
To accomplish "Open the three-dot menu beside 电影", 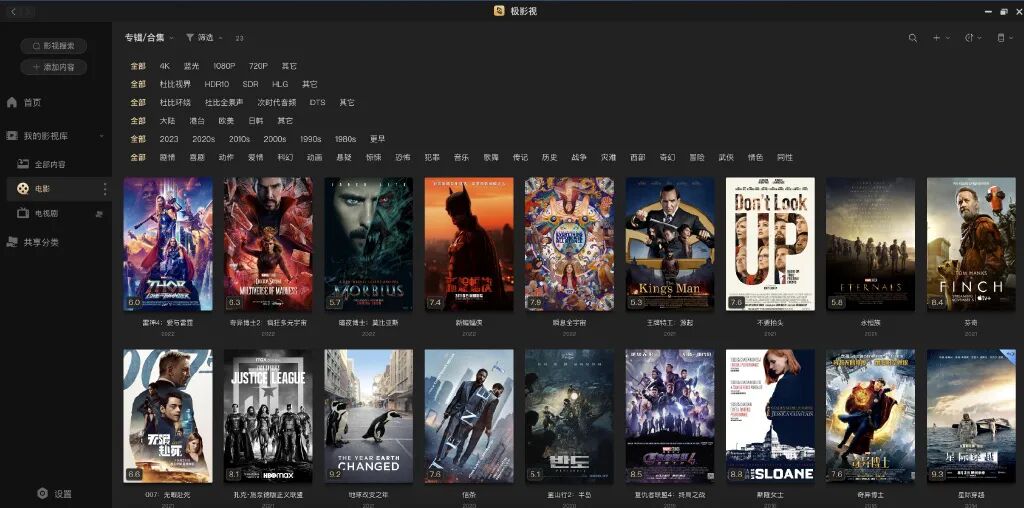I will point(104,189).
